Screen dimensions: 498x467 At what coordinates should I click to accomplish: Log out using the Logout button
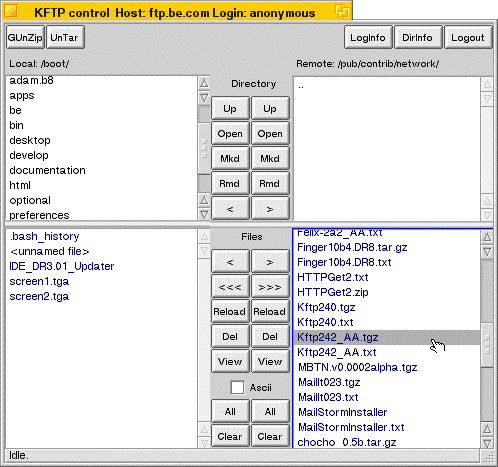coord(468,37)
